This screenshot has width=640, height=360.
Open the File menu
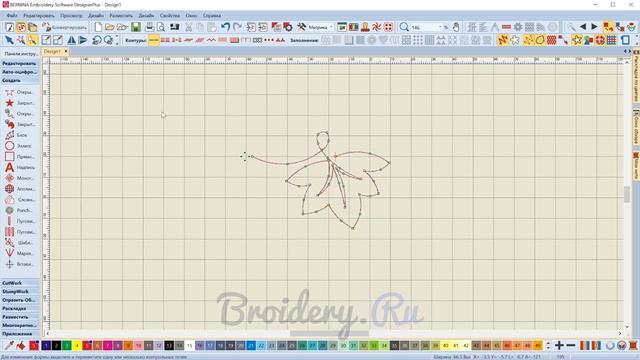11,16
